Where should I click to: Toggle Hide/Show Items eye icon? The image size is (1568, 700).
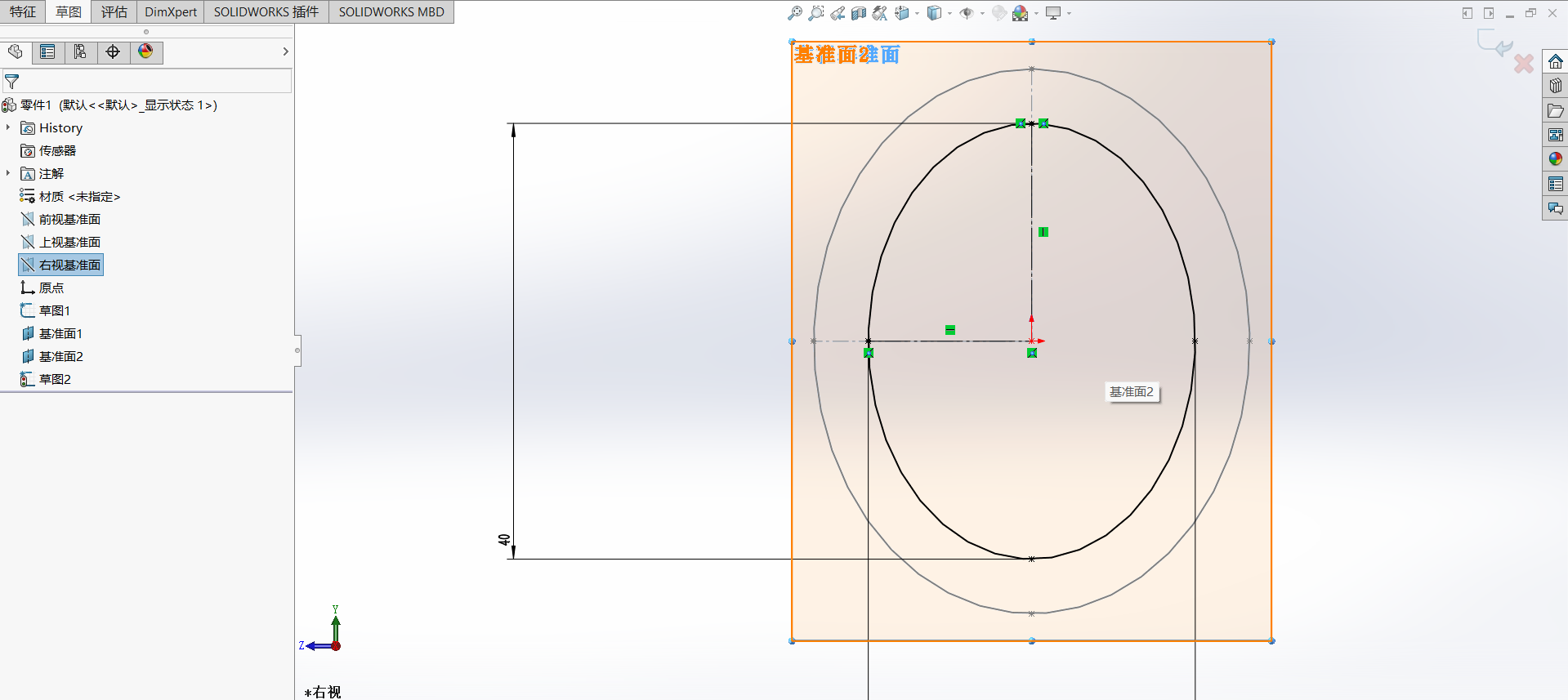point(967,13)
